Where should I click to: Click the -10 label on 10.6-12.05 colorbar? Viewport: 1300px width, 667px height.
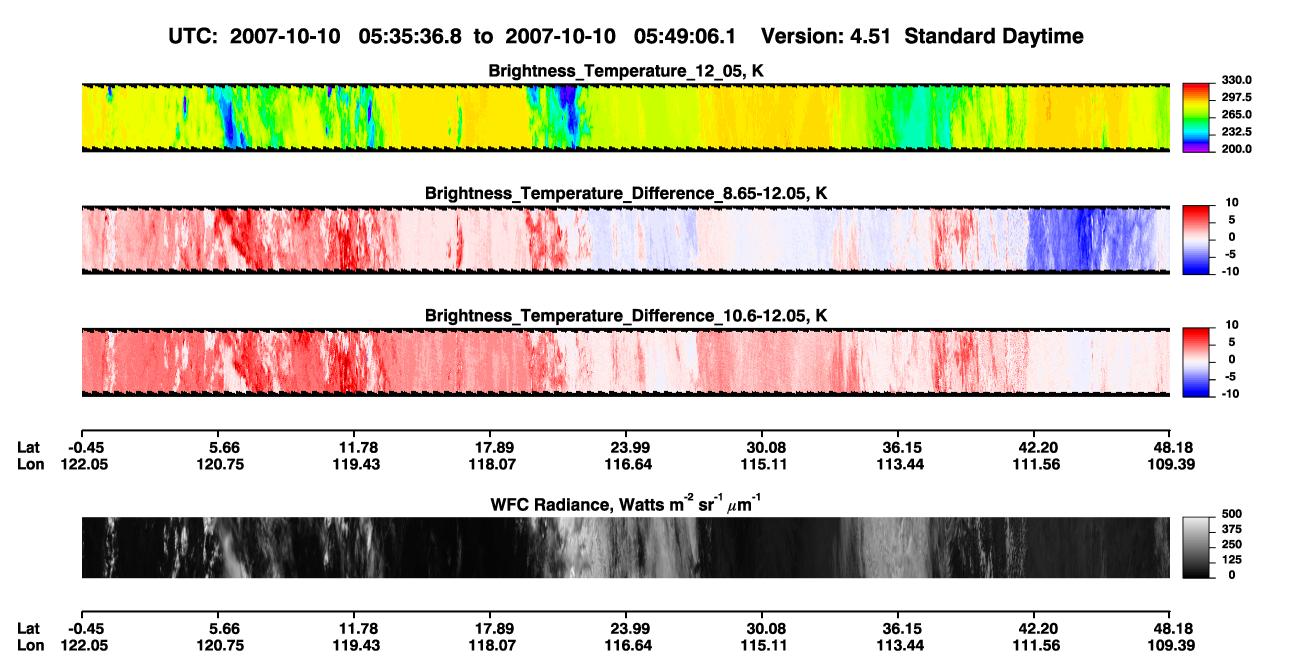click(x=1232, y=393)
